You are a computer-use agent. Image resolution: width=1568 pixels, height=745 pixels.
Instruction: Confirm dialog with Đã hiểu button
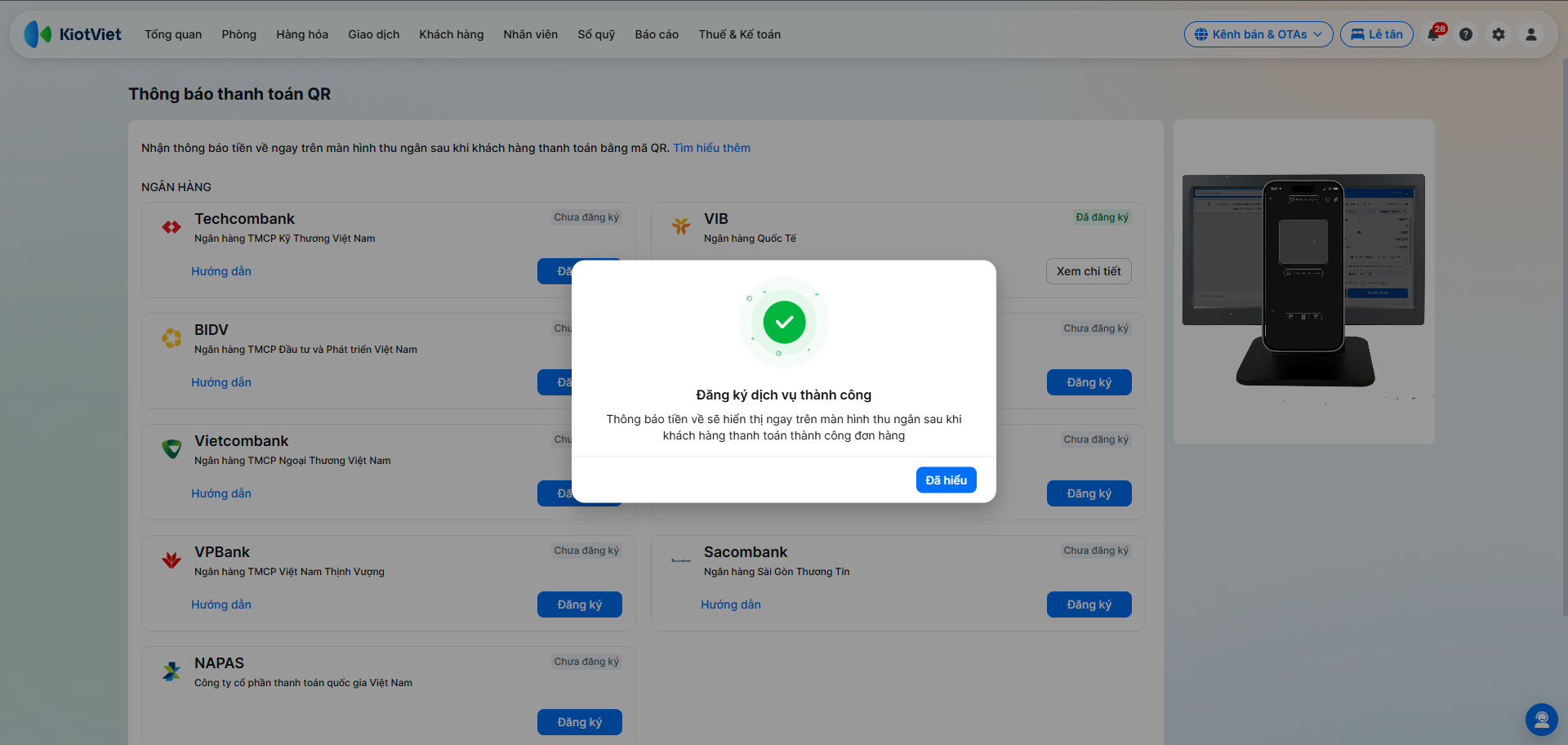[947, 480]
